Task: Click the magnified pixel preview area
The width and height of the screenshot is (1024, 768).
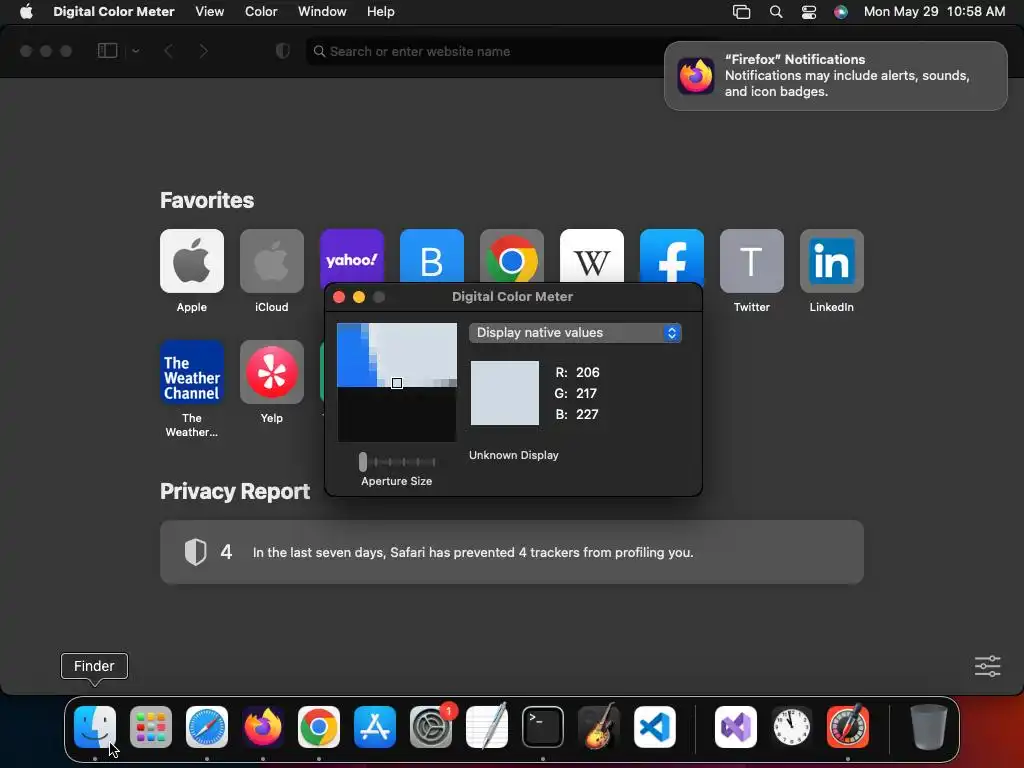Action: (396, 382)
